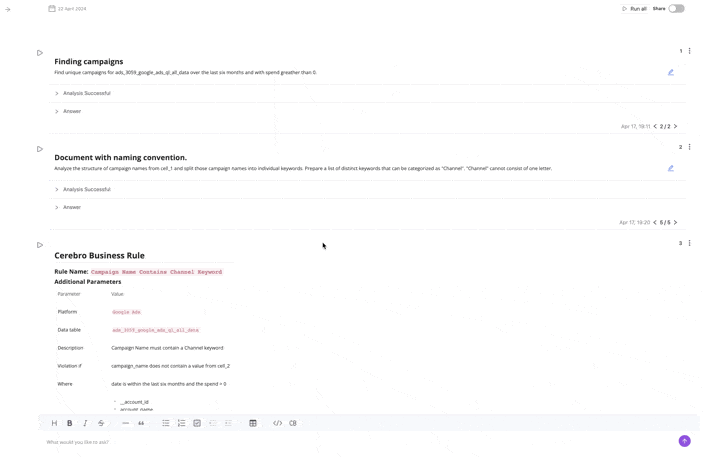Edit the Finding campaigns prompt with pencil icon

670,72
